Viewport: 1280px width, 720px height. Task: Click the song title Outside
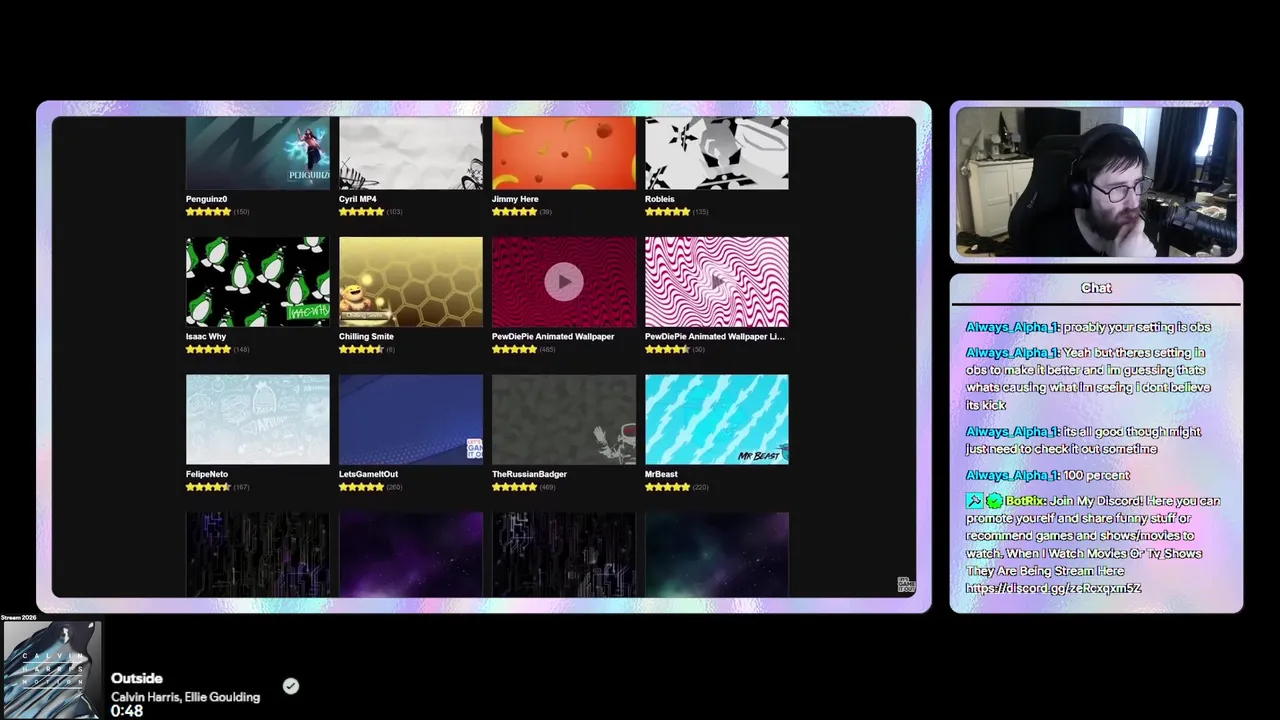click(137, 678)
